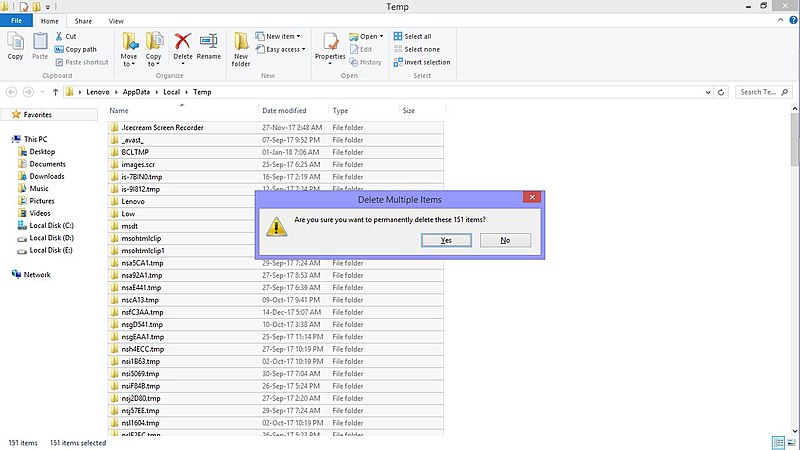Click Select none in the ribbon
The height and width of the screenshot is (450, 800).
pyautogui.click(x=417, y=49)
